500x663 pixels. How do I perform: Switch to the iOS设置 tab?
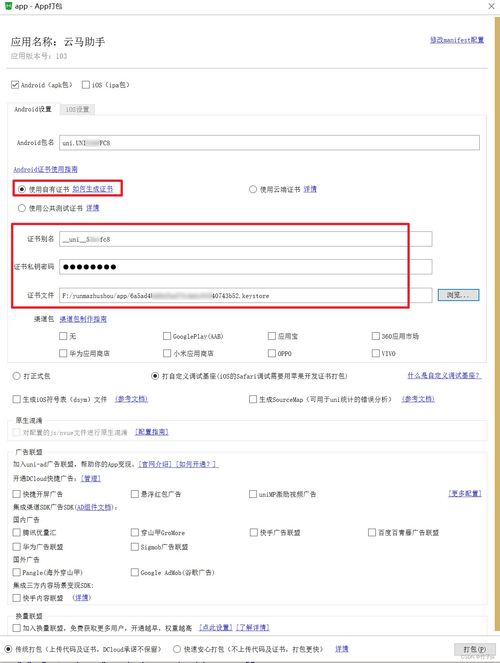(77, 110)
